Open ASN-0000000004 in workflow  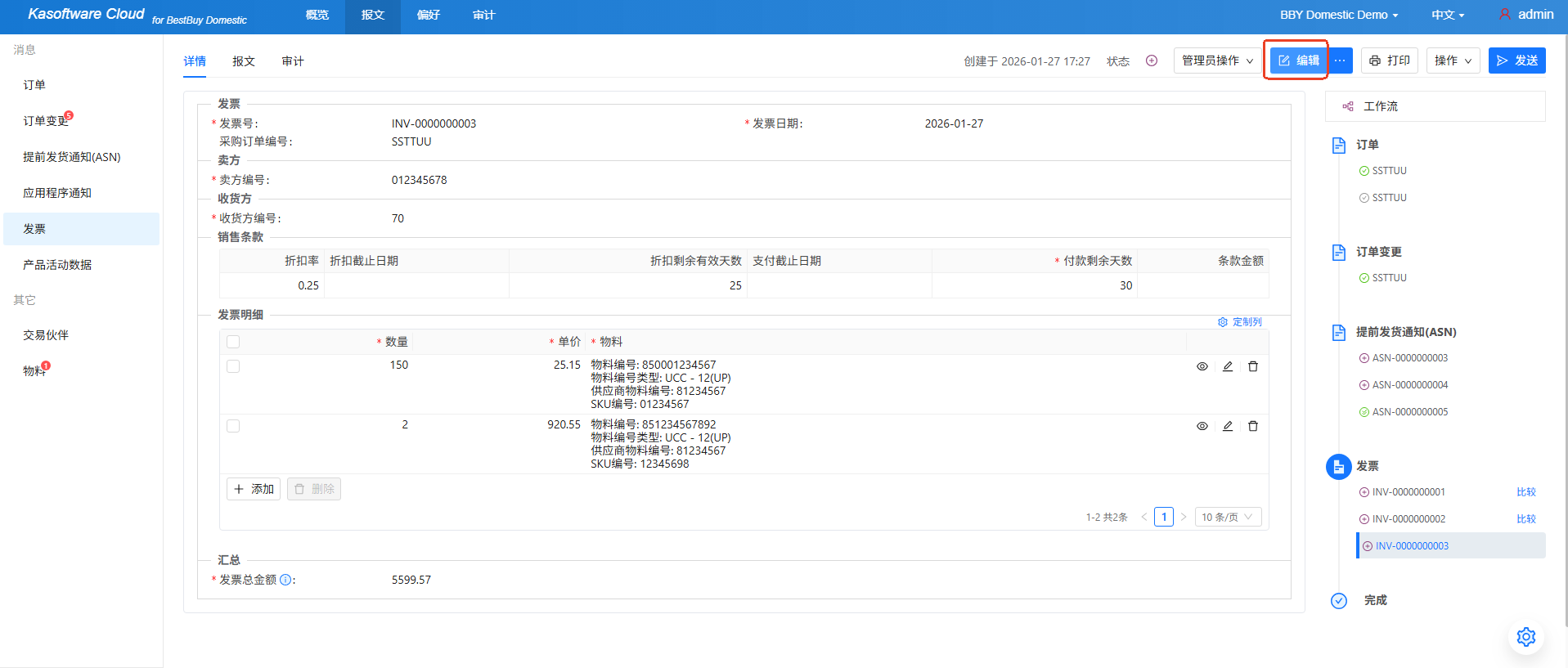(1404, 385)
